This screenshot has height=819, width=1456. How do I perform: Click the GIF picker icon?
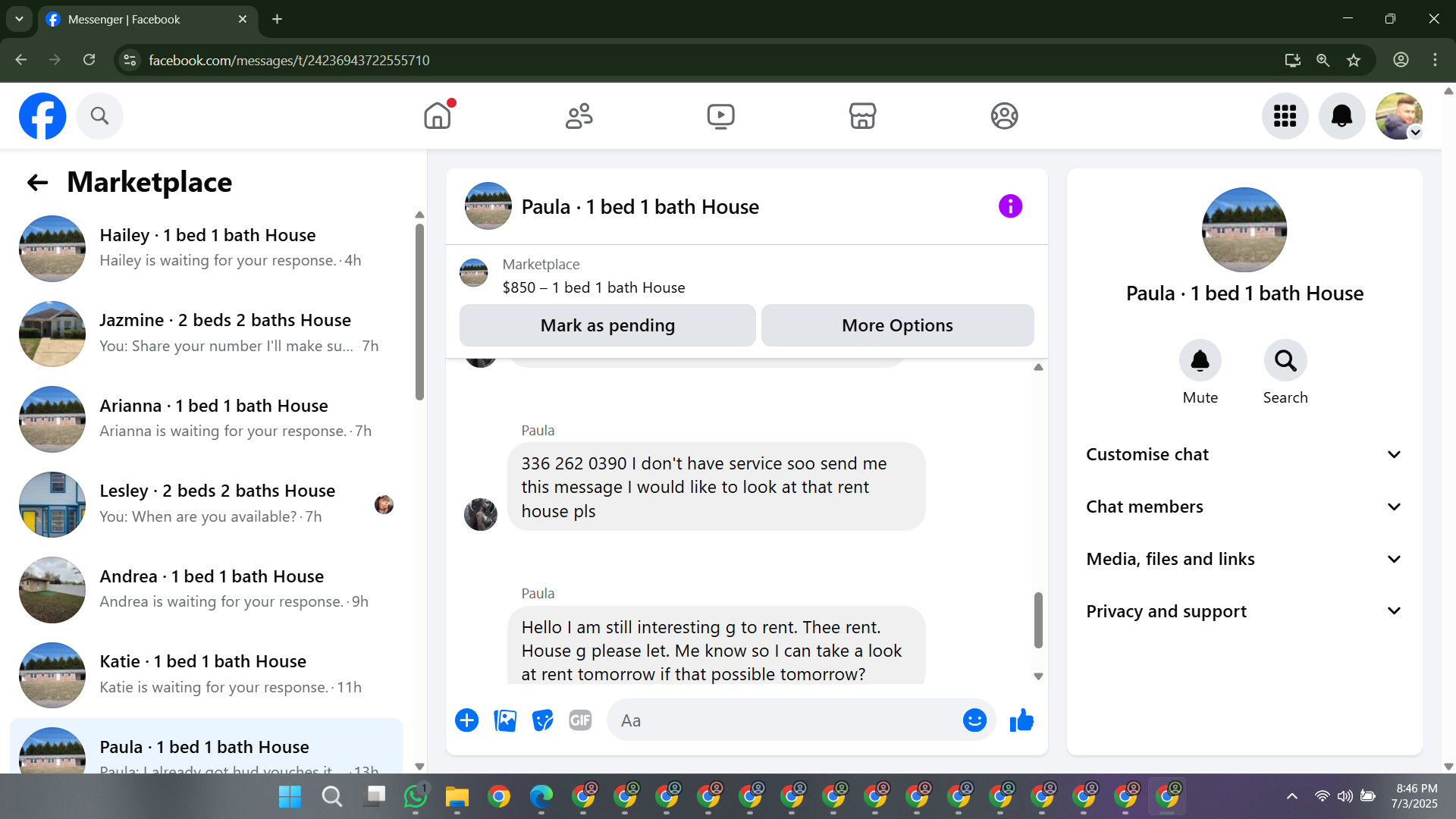point(580,720)
